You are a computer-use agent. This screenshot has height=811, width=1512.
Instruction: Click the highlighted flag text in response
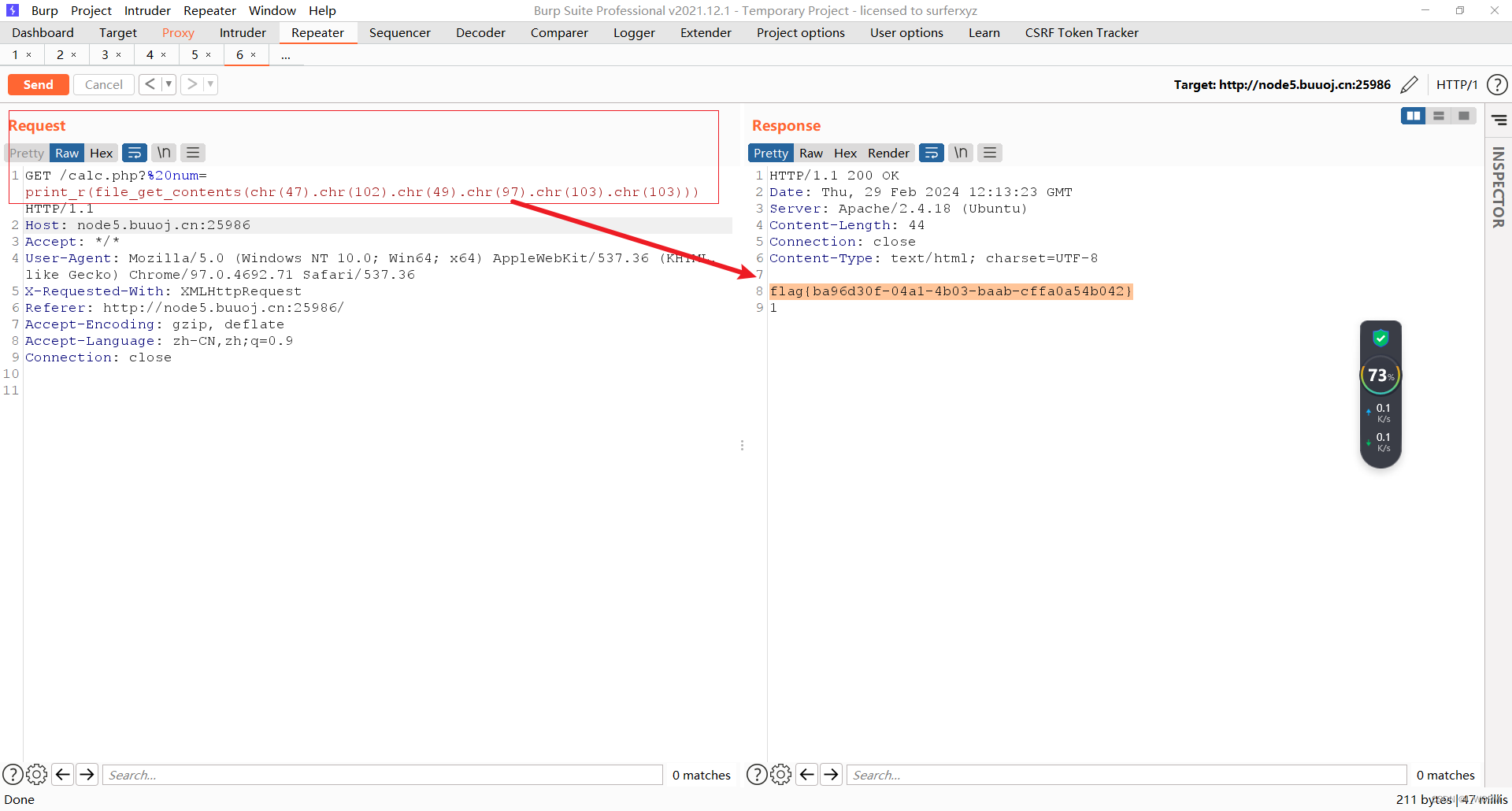coord(951,291)
